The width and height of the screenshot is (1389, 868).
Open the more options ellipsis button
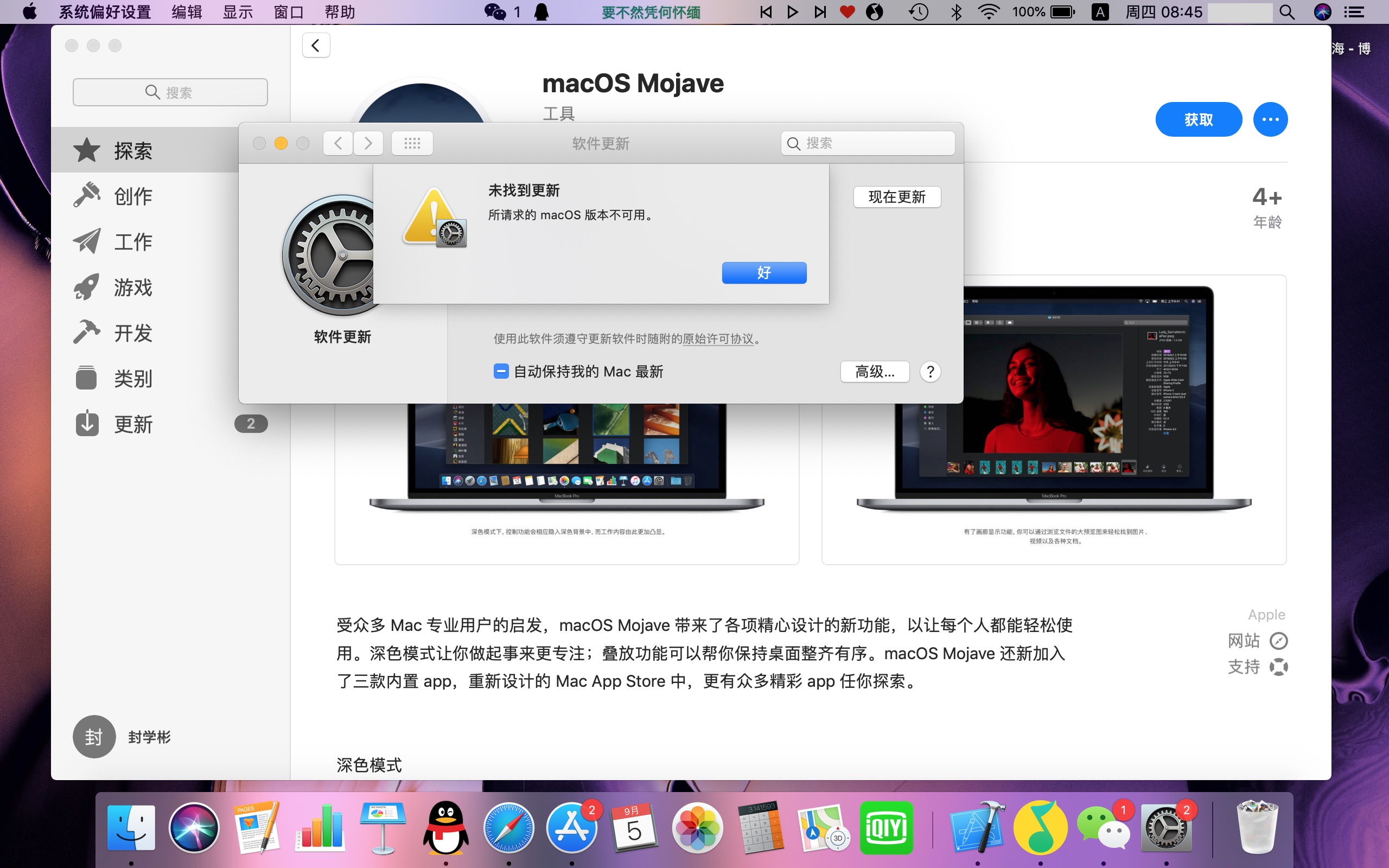(x=1270, y=119)
